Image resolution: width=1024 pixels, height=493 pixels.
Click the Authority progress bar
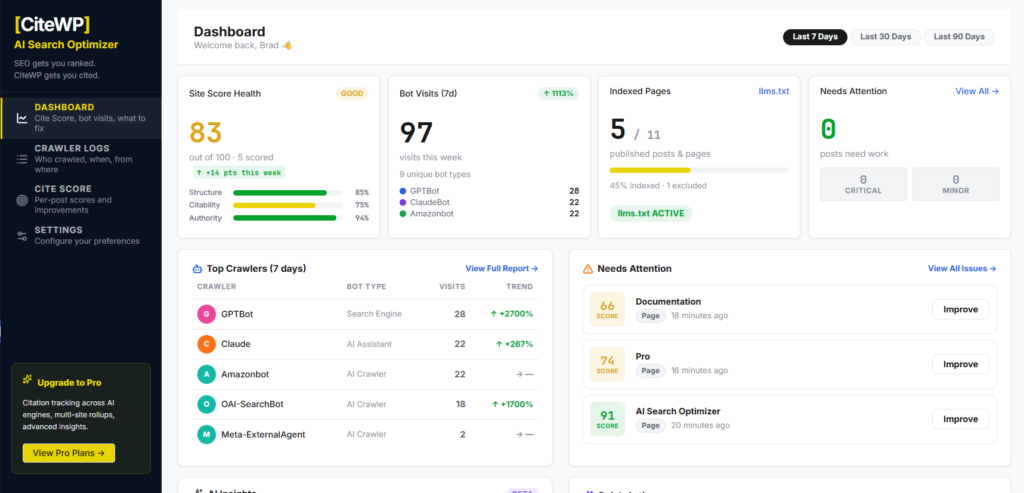pyautogui.click(x=288, y=218)
